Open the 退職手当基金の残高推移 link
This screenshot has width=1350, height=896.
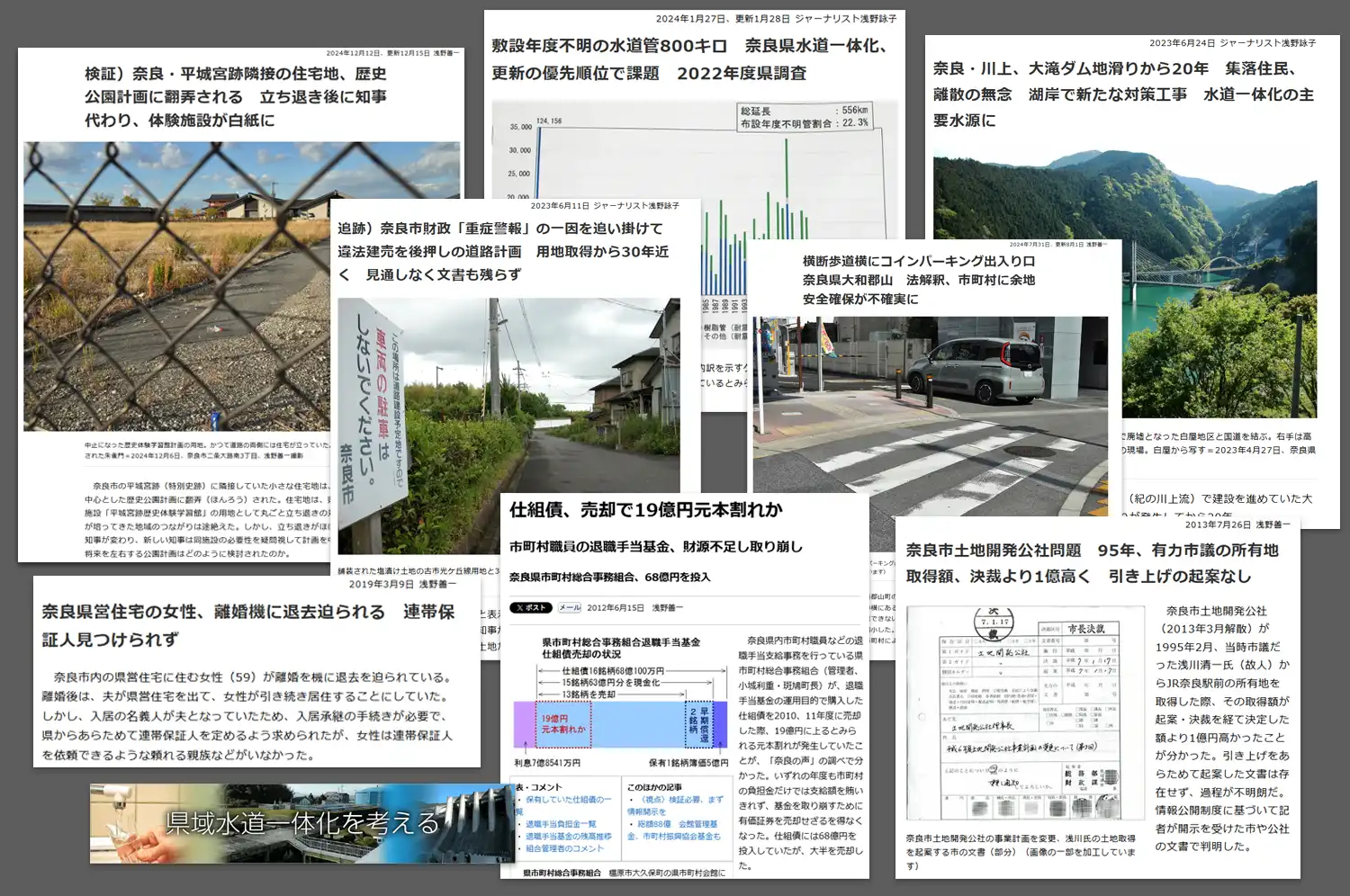tap(568, 837)
